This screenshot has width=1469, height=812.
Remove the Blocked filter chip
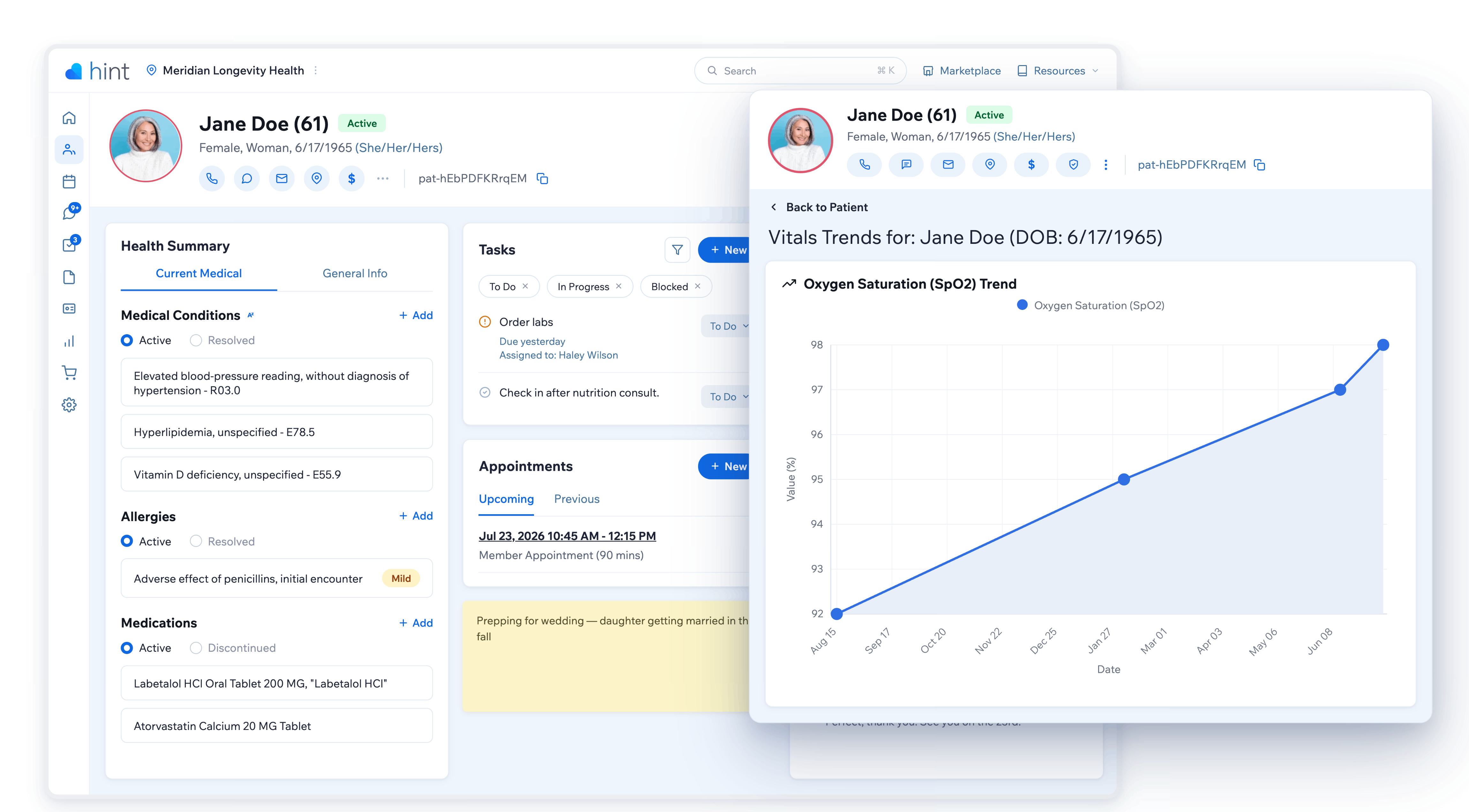click(x=697, y=286)
